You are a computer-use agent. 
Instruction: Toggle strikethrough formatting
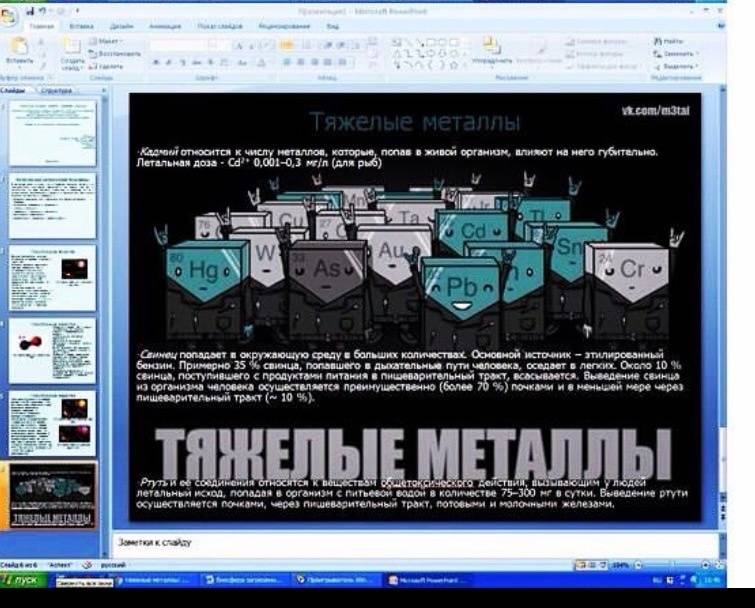[x=196, y=63]
